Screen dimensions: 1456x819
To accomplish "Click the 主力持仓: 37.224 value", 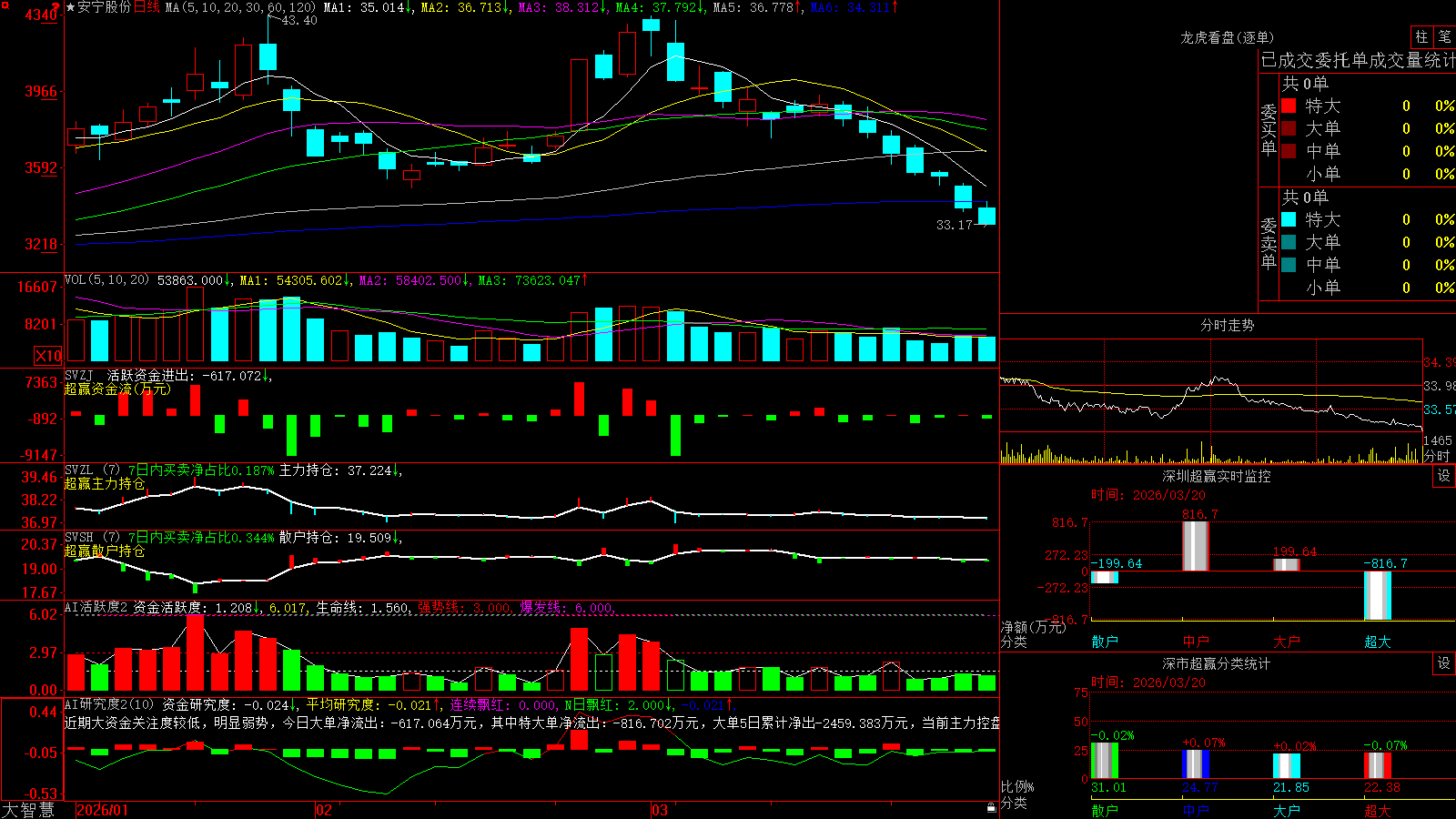I will pyautogui.click(x=340, y=470).
